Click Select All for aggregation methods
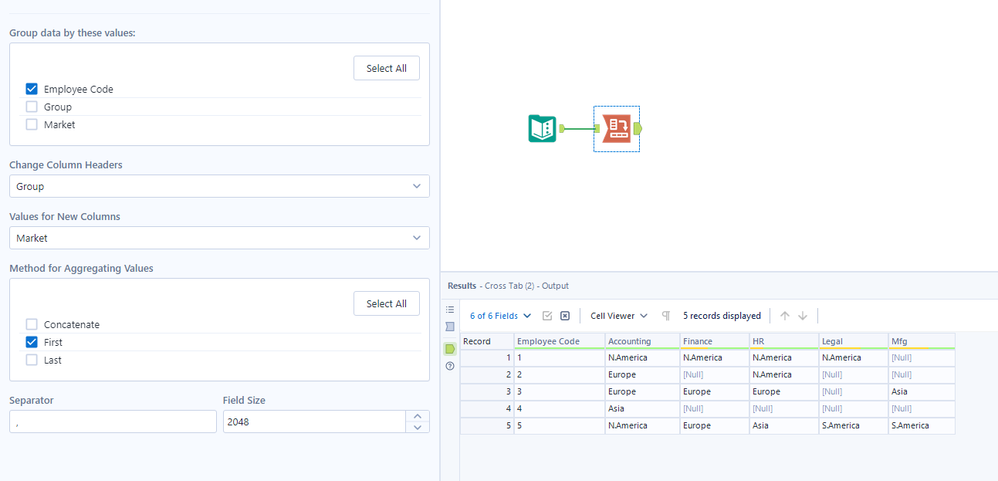998x481 pixels. click(x=386, y=303)
